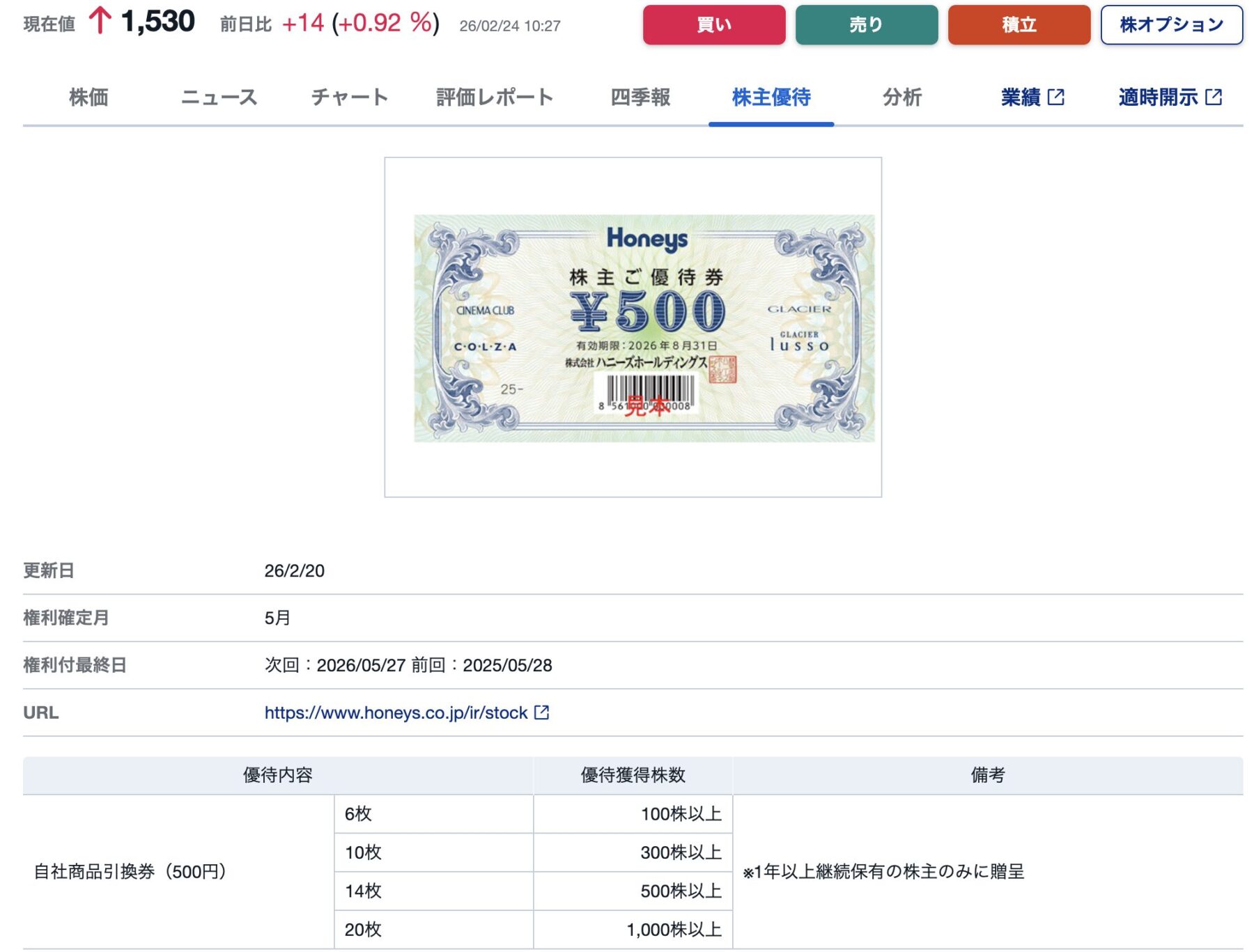Open the 適時開示 disclosure link
Viewport: 1254px width, 952px height.
1158,97
